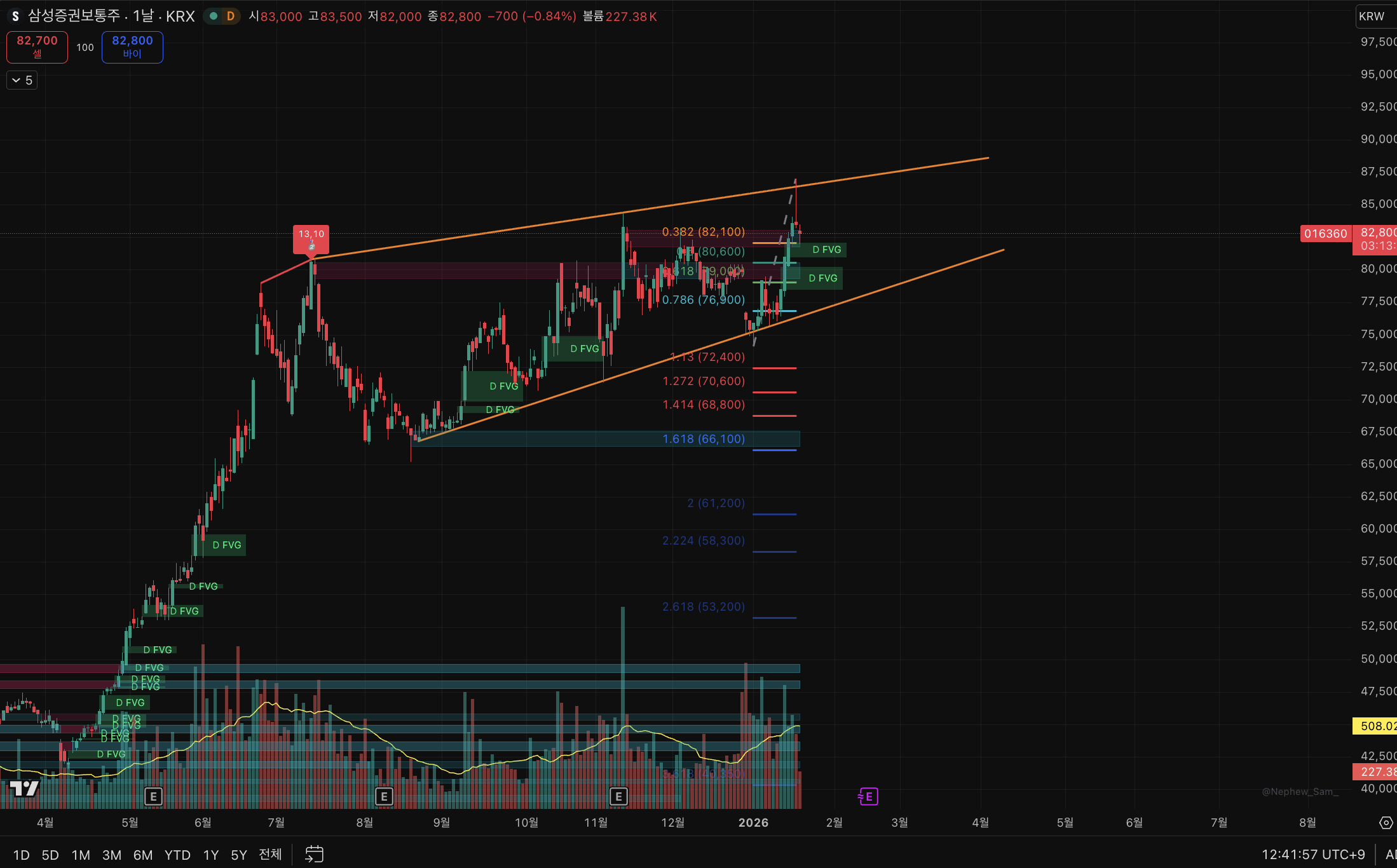Toggle the orange D delayed-data badge
Viewport: 1397px width, 868px height.
[x=230, y=17]
